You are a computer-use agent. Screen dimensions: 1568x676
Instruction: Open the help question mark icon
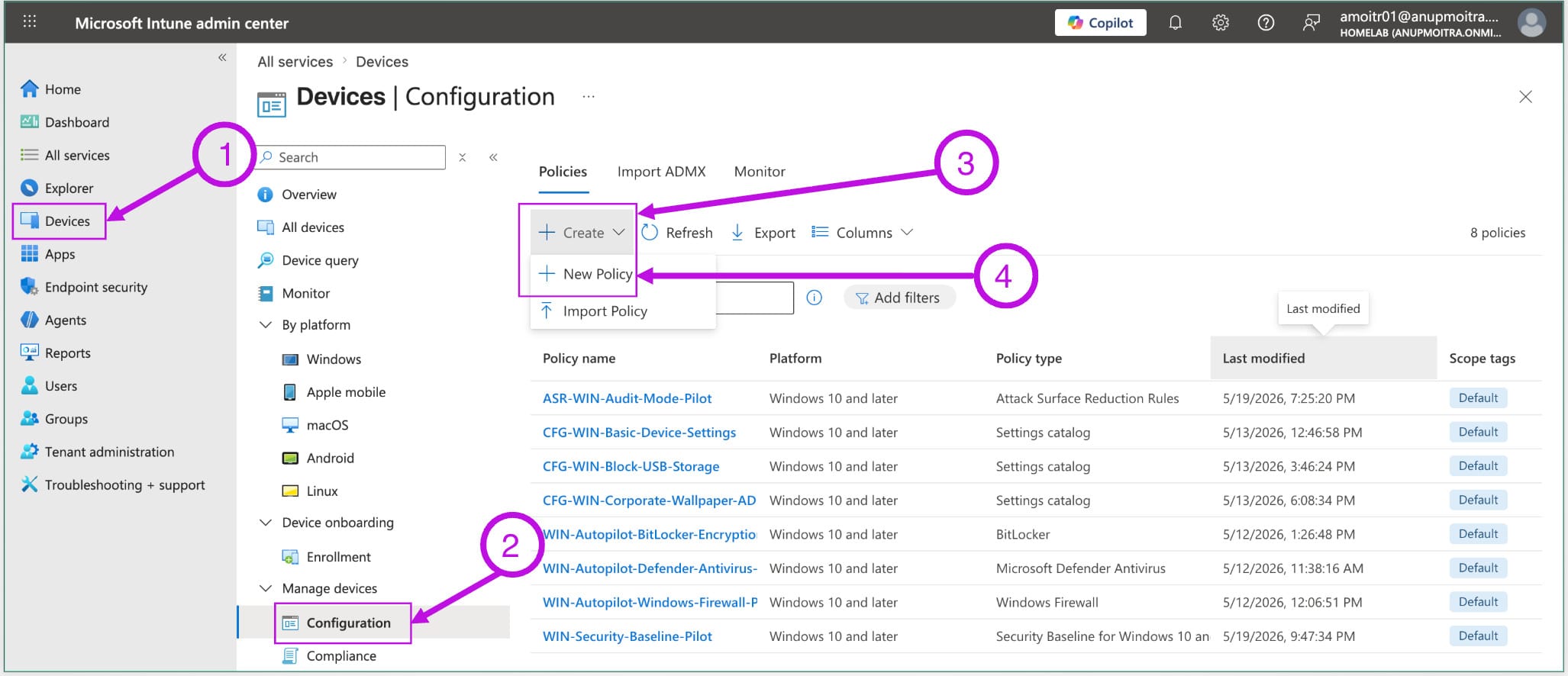[1265, 23]
